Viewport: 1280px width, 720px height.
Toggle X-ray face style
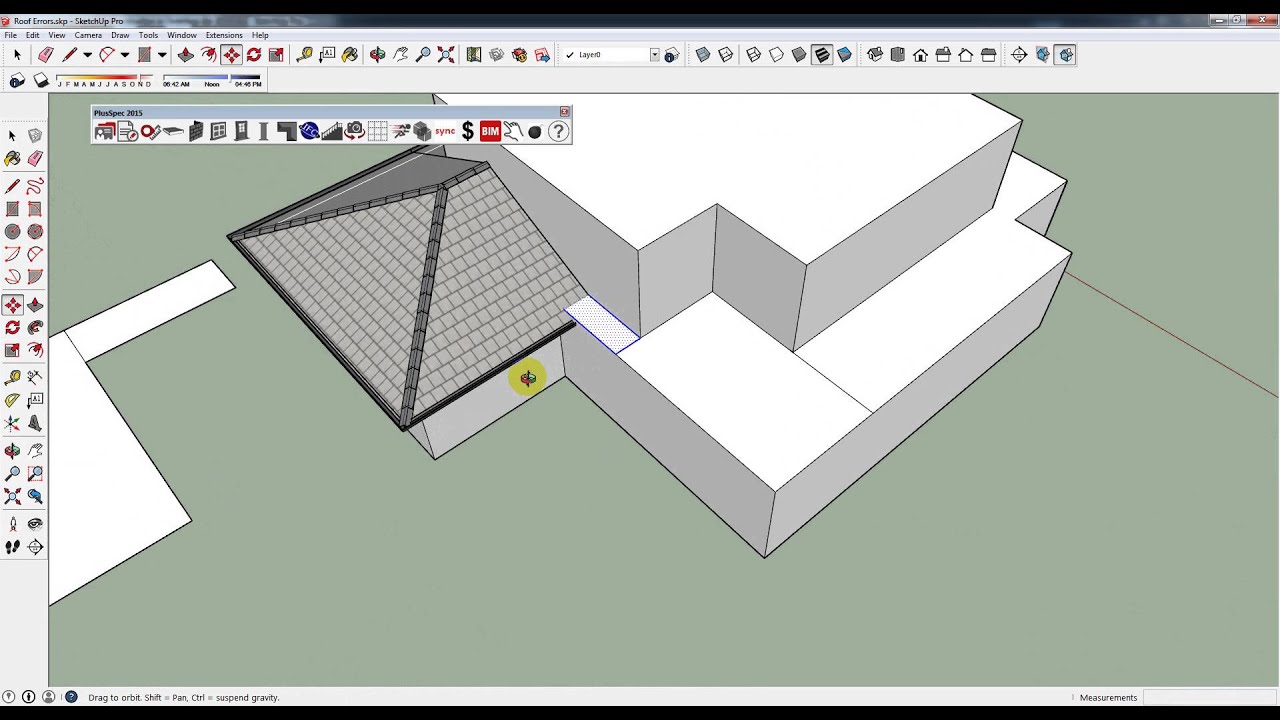pos(703,55)
